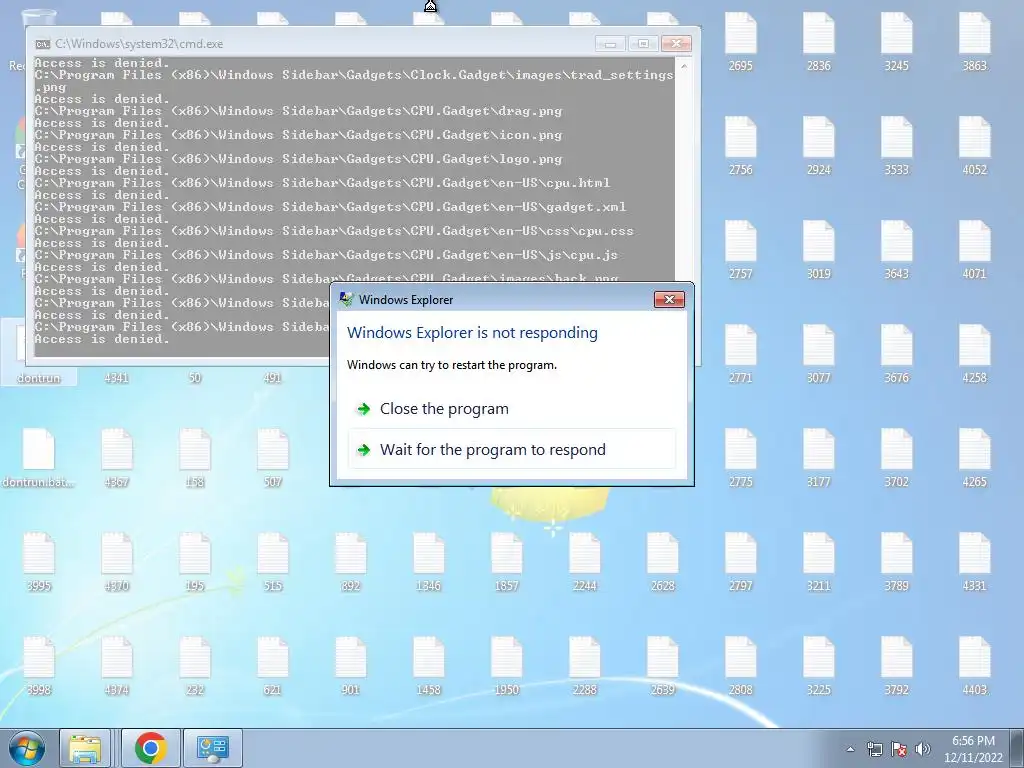Select desktop file 4403
Image resolution: width=1024 pixels, height=768 pixels.
tap(974, 665)
